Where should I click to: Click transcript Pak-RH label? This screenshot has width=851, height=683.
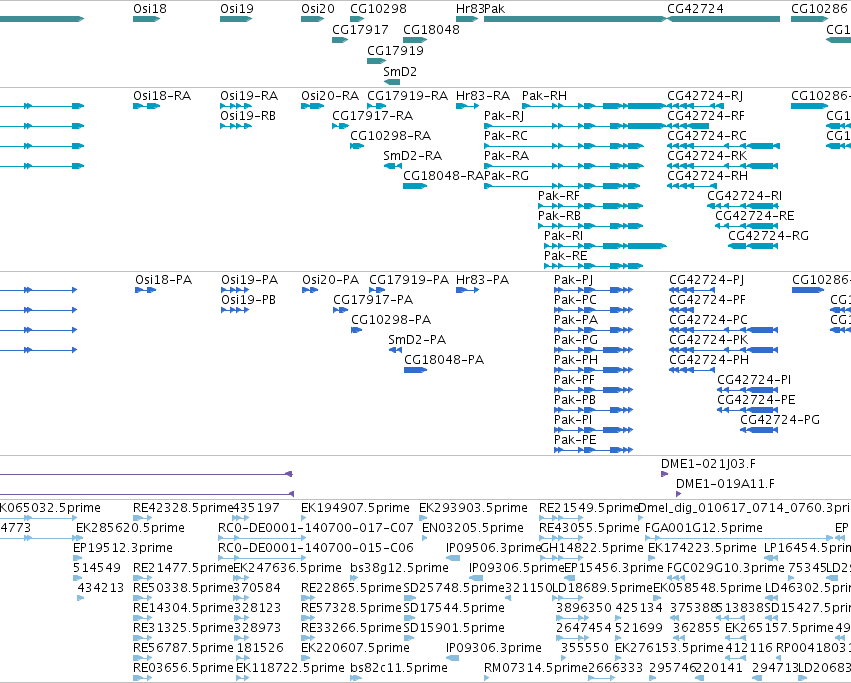tap(544, 96)
